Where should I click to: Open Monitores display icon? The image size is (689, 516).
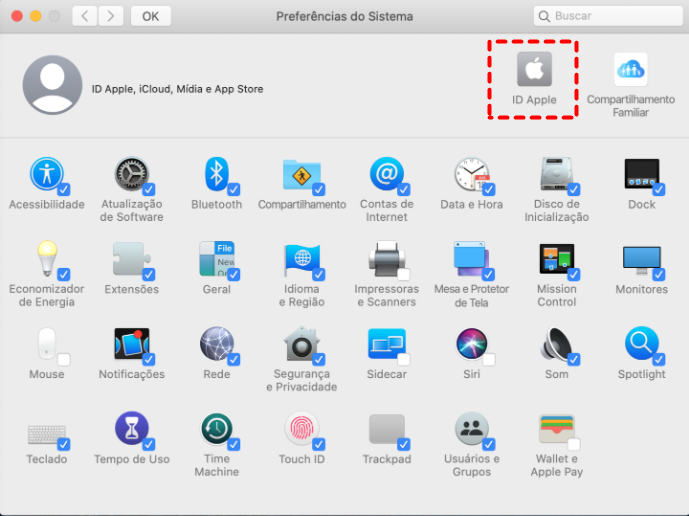[642, 259]
